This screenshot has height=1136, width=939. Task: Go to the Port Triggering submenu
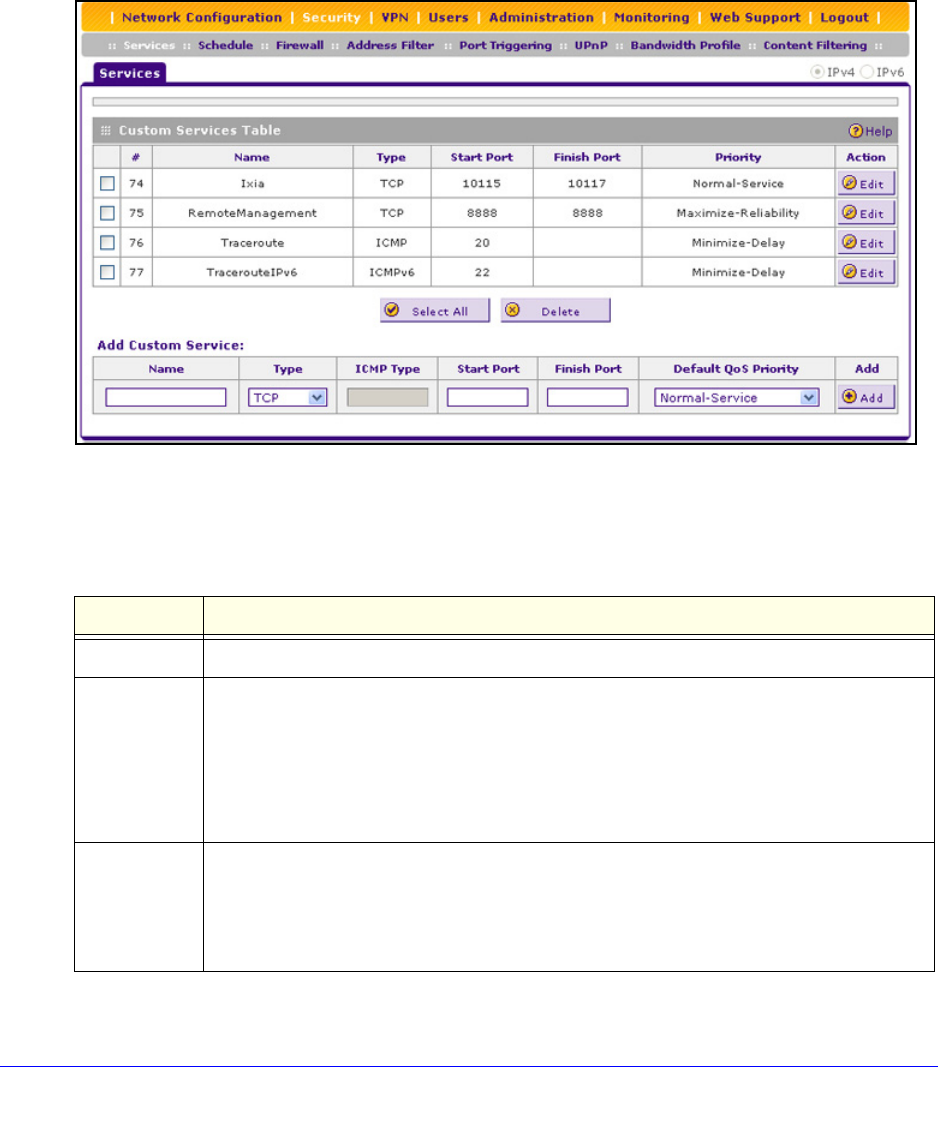(505, 45)
